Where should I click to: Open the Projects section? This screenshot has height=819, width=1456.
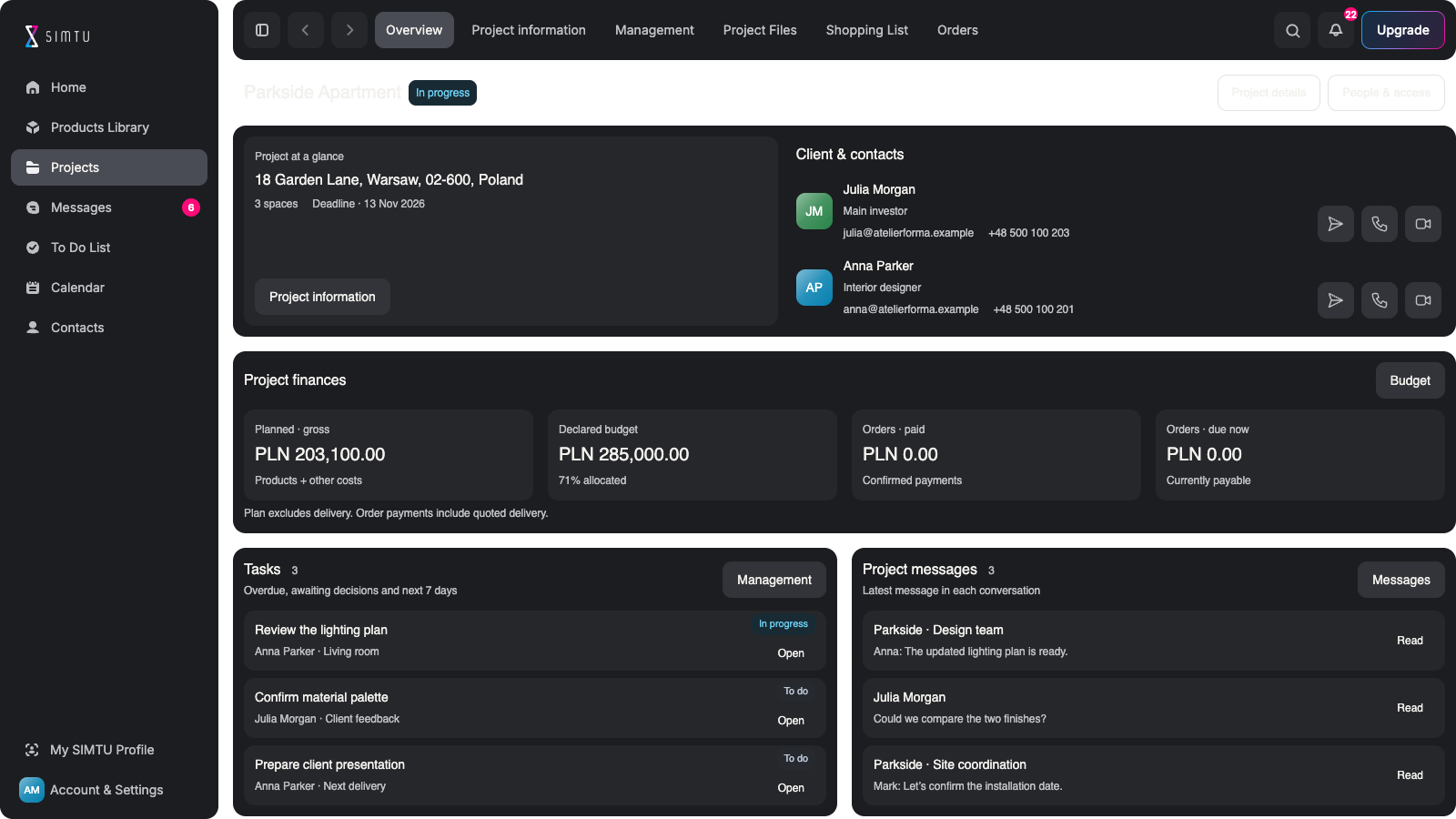(x=109, y=167)
